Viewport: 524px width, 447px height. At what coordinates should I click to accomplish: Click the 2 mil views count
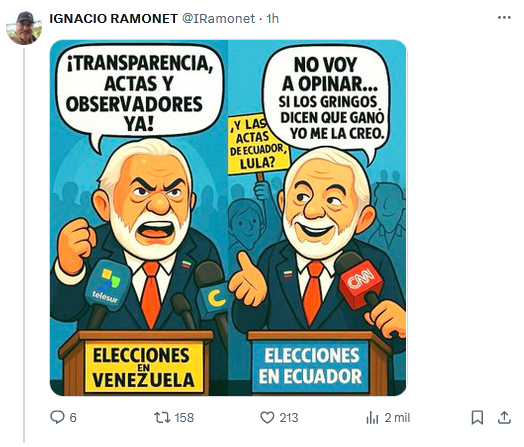[397, 418]
